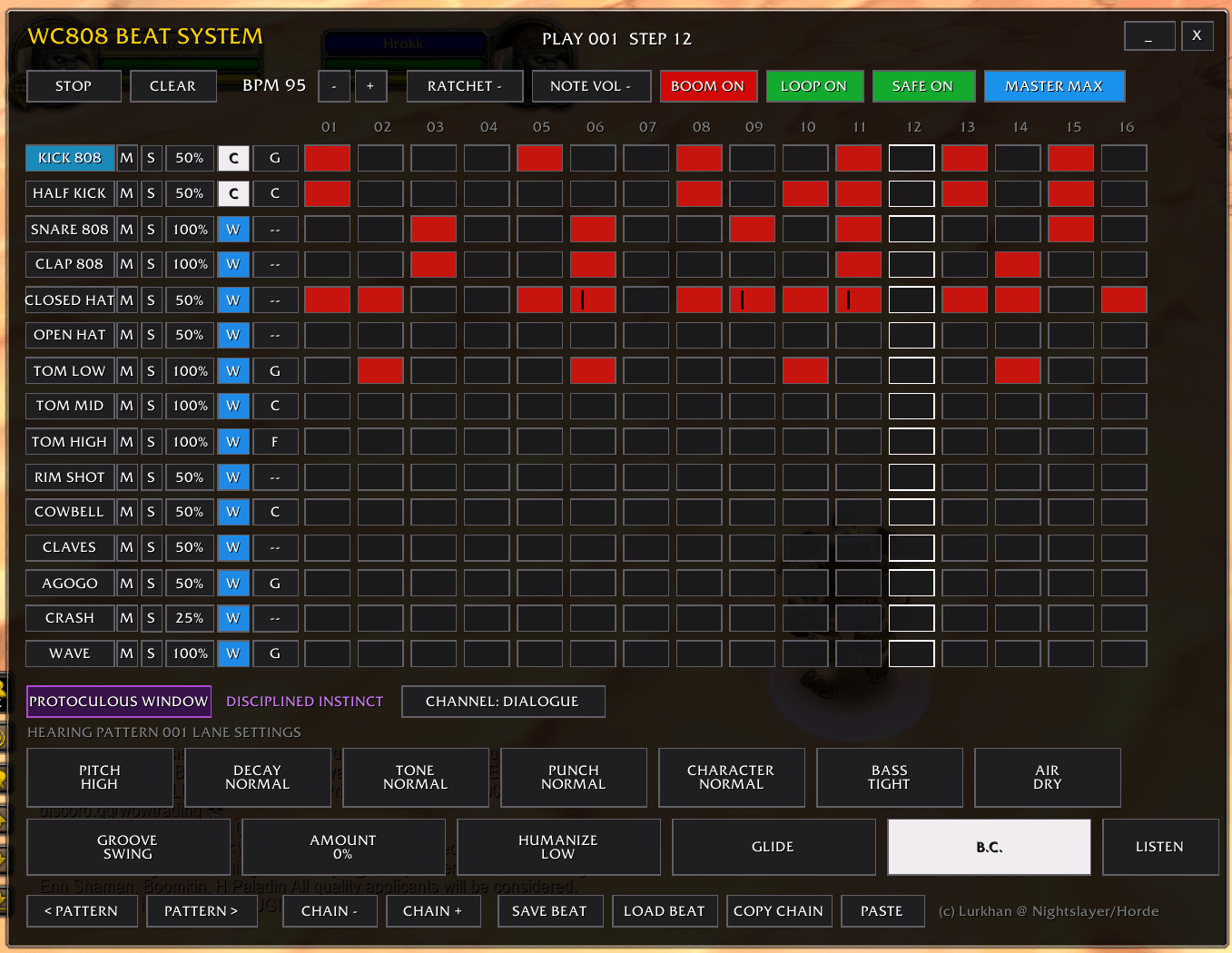
Task: Toggle KICK 808 step 01
Action: coord(328,158)
